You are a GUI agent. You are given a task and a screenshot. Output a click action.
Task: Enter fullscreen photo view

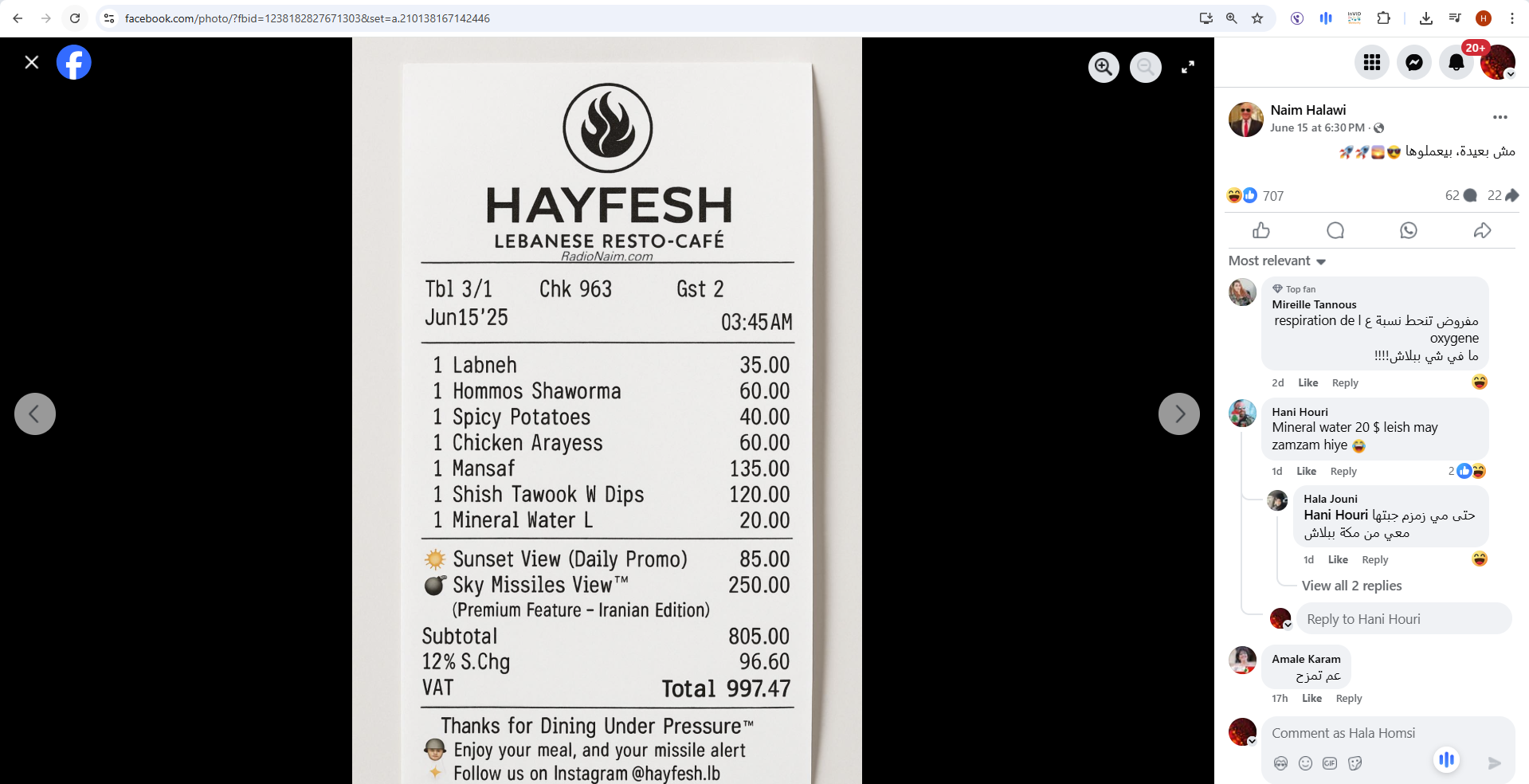coord(1187,67)
